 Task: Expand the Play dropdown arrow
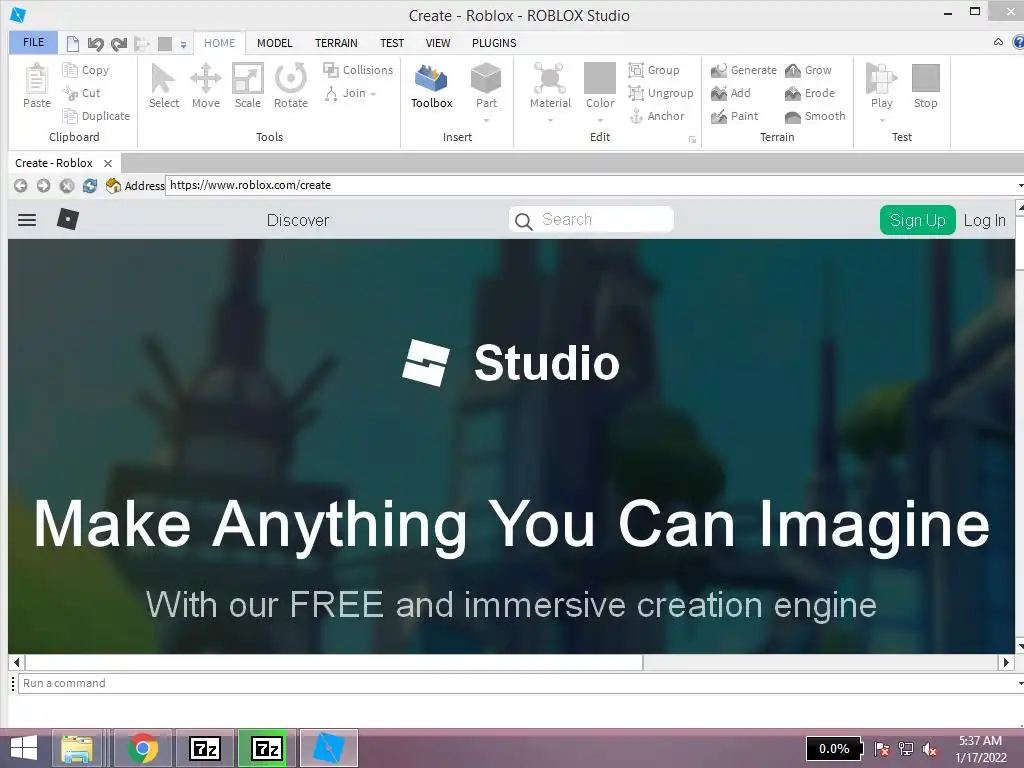[882, 120]
